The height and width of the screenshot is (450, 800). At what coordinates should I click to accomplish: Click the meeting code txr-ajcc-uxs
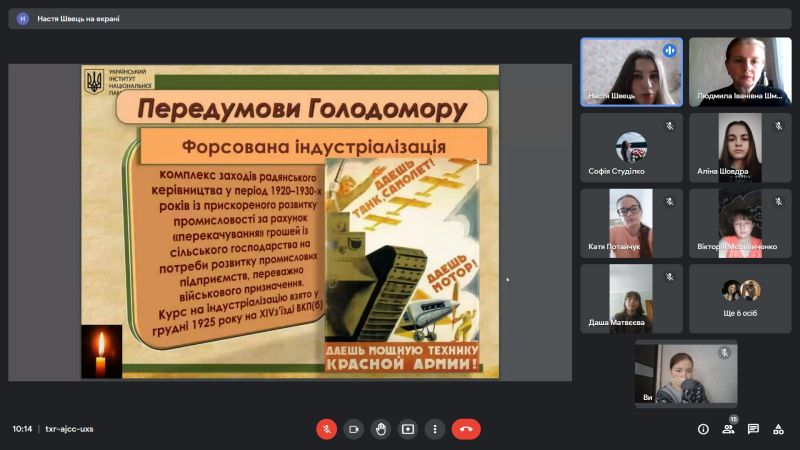tap(69, 429)
